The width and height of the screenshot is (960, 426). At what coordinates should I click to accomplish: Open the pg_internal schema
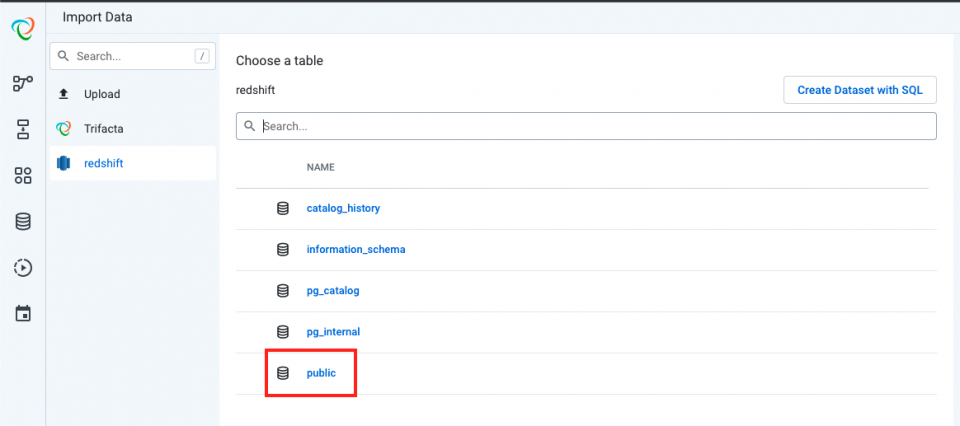333,332
